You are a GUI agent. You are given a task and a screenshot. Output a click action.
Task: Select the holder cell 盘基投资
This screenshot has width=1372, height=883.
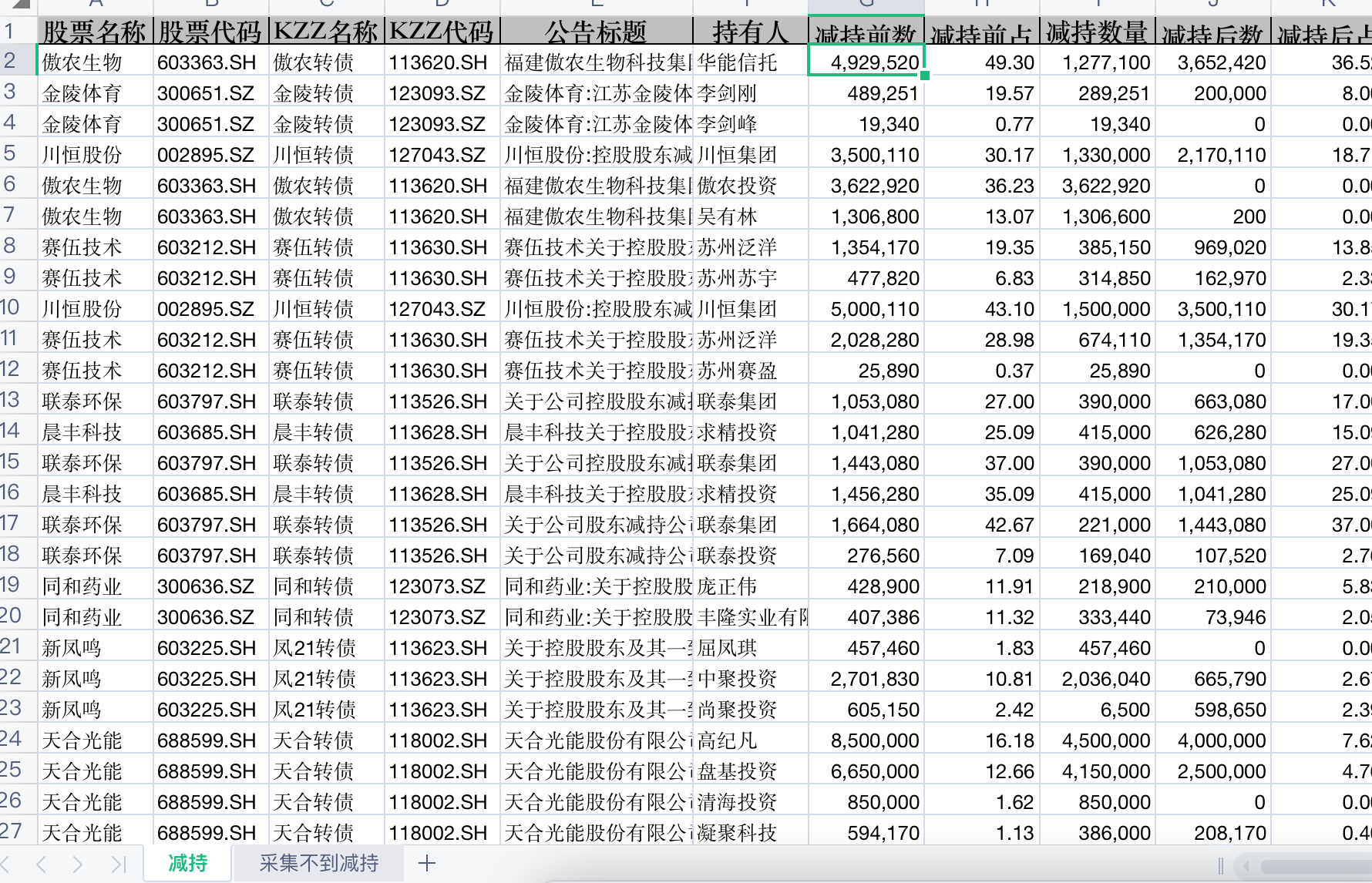point(750,771)
